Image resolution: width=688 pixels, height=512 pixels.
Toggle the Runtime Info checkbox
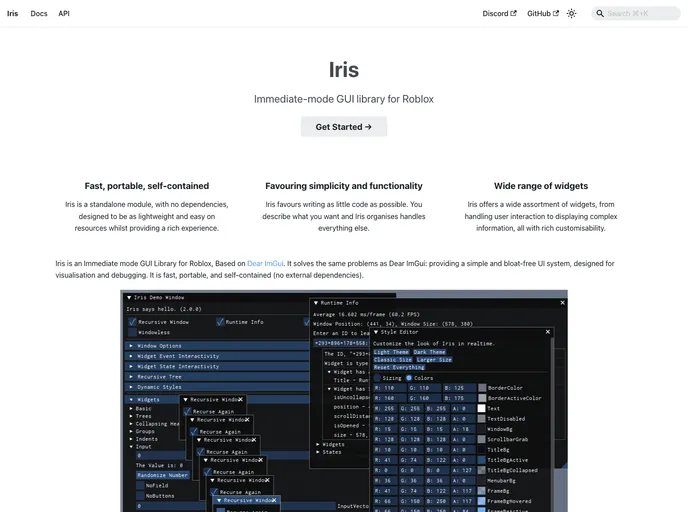pos(220,322)
